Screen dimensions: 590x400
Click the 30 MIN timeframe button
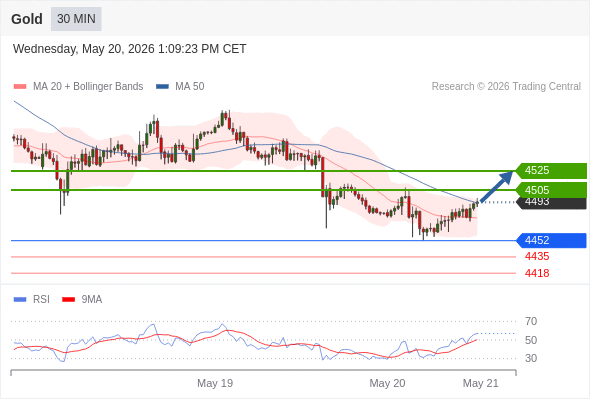click(x=76, y=19)
